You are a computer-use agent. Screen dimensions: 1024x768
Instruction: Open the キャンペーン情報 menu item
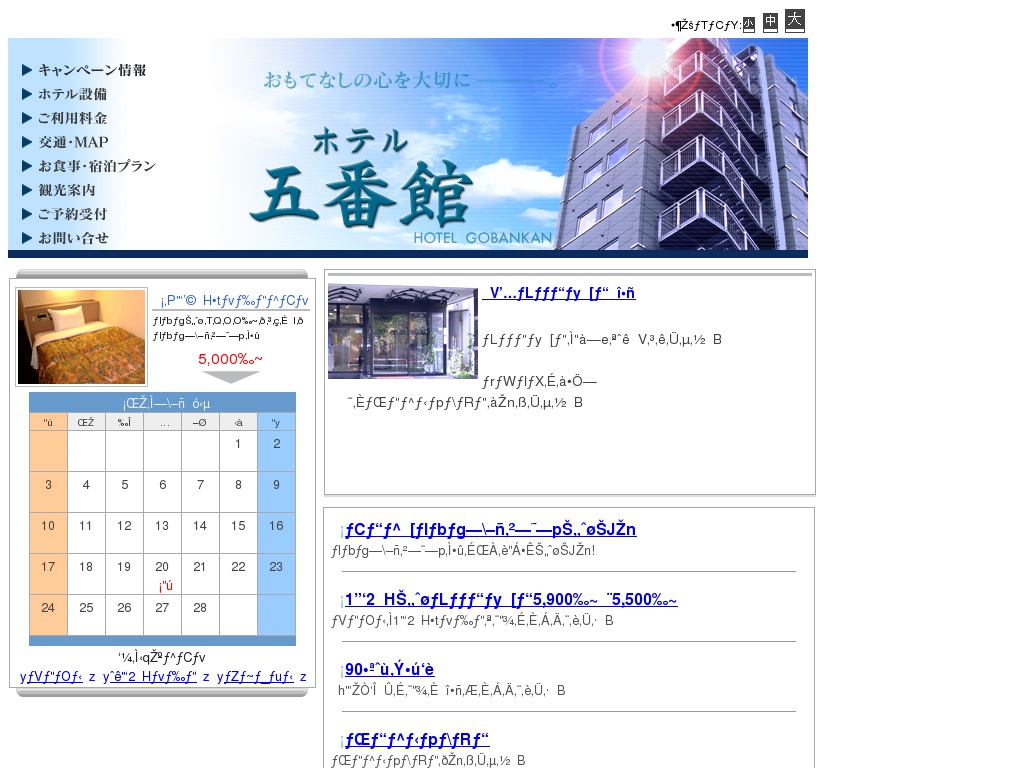coord(84,70)
